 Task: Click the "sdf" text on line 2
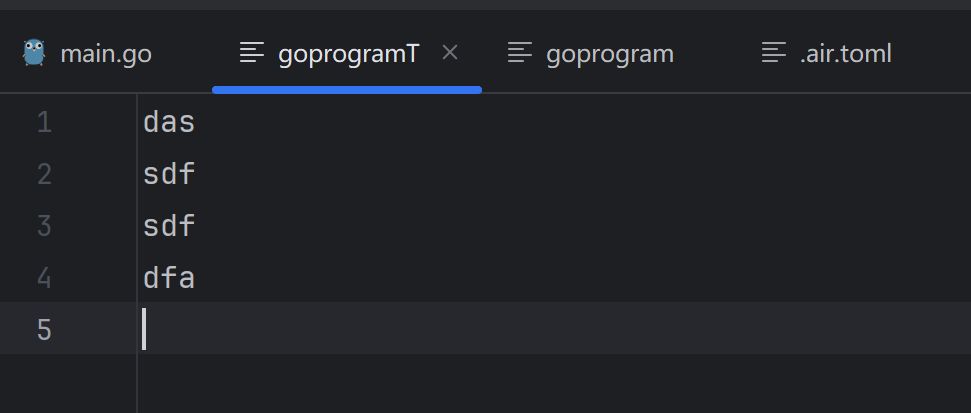point(169,175)
